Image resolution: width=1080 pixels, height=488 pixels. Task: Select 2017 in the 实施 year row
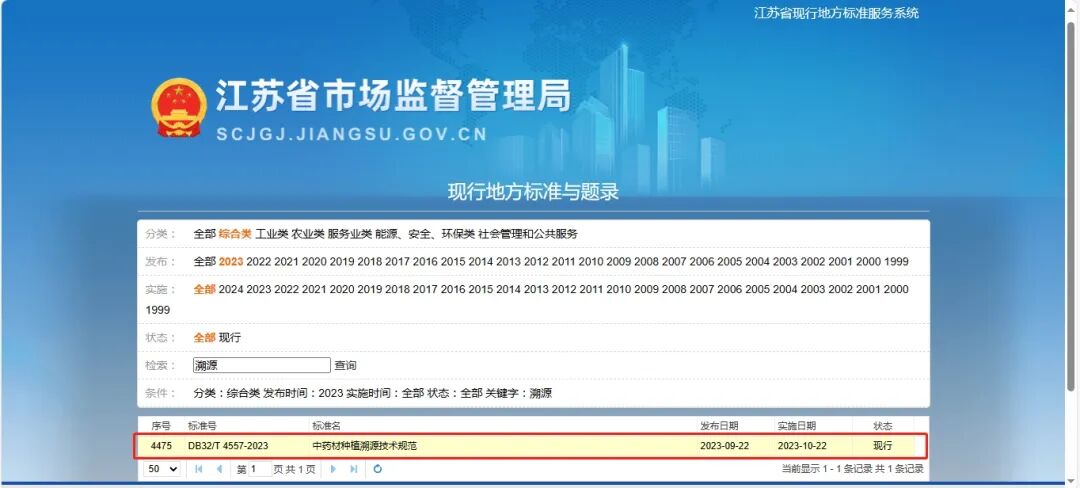(x=425, y=289)
